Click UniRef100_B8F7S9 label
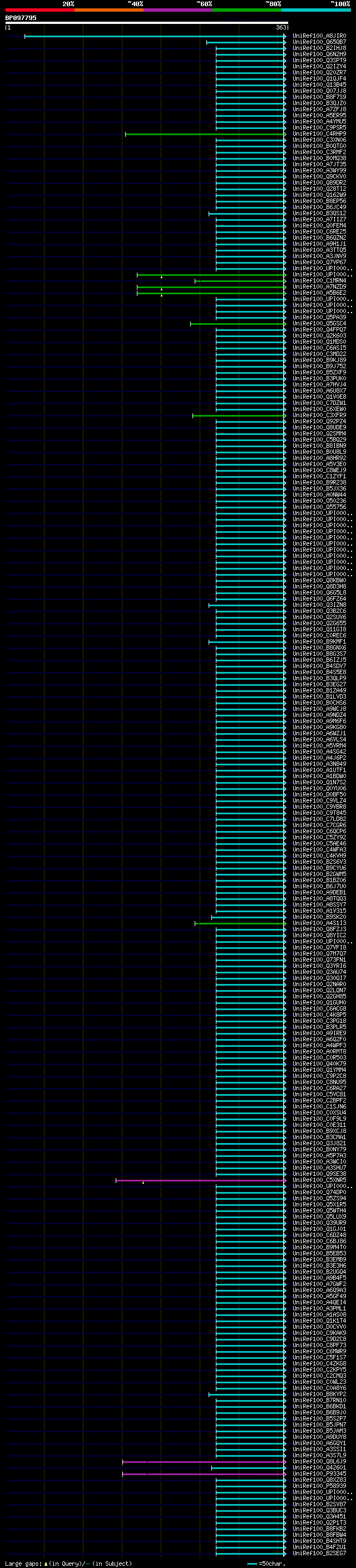 click(319, 97)
